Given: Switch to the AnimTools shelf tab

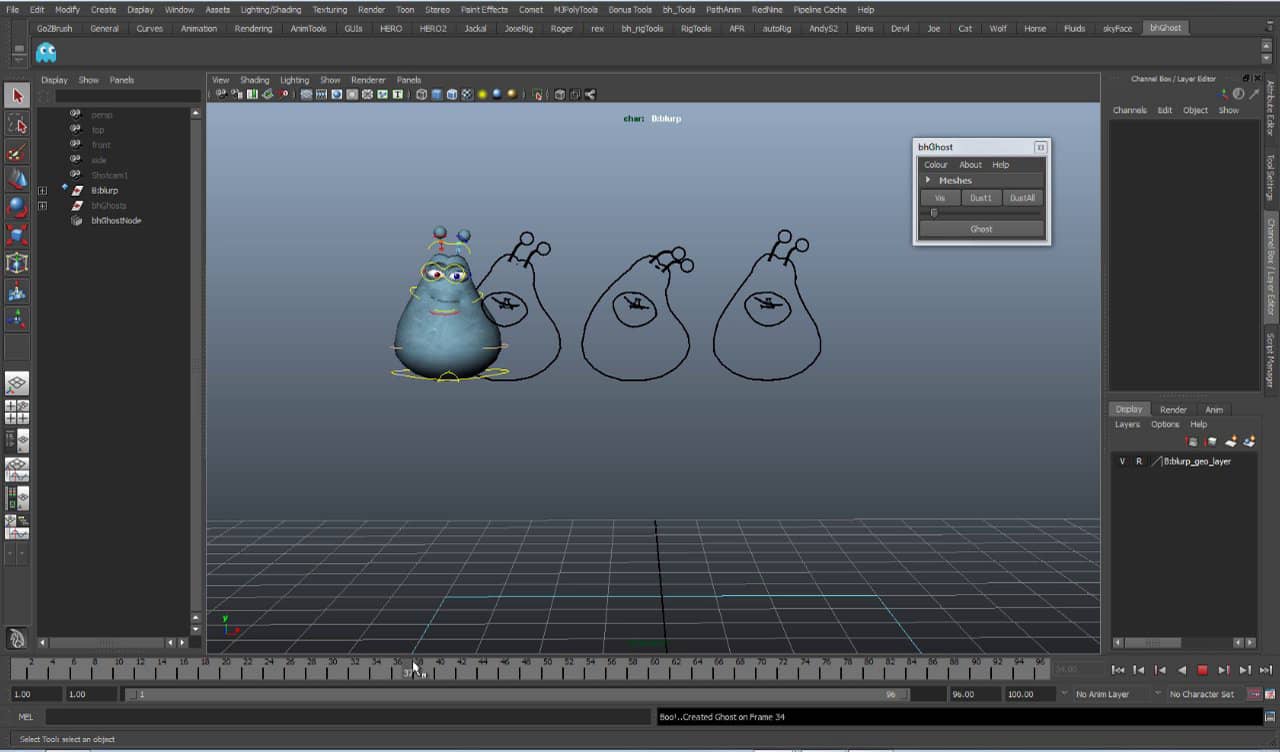Looking at the screenshot, I should coord(308,28).
